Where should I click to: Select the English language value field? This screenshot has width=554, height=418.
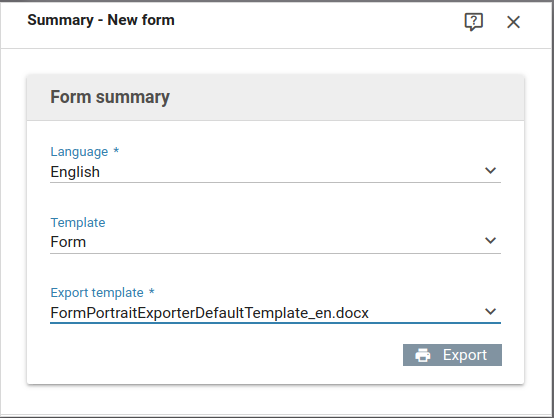click(275, 172)
